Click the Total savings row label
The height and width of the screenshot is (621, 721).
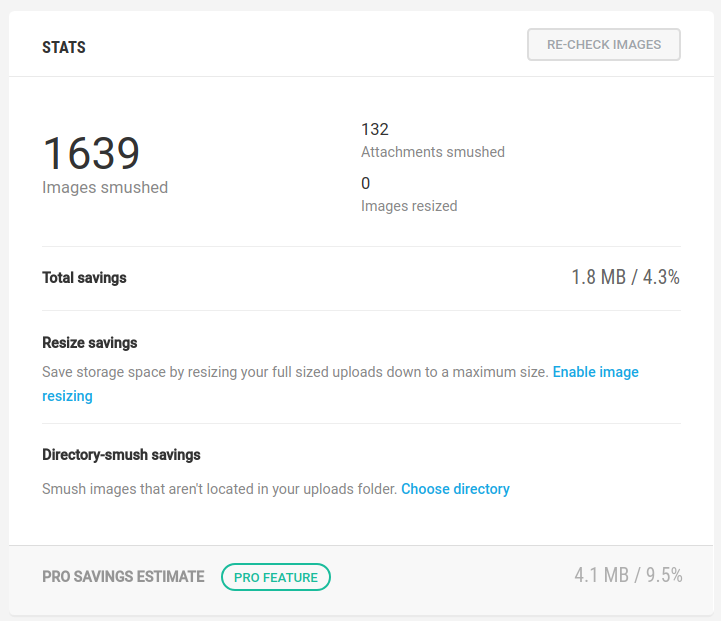[x=84, y=278]
